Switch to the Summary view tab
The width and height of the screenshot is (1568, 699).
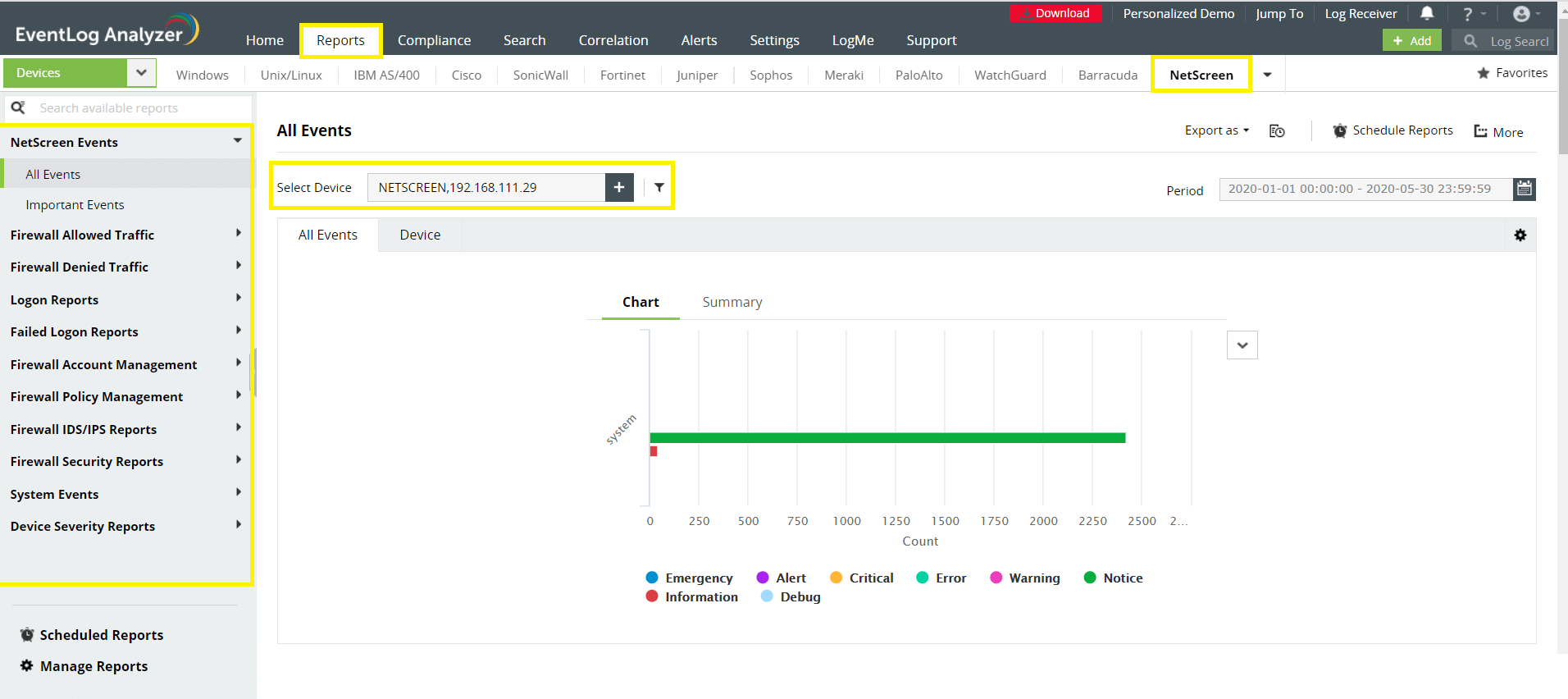732,302
